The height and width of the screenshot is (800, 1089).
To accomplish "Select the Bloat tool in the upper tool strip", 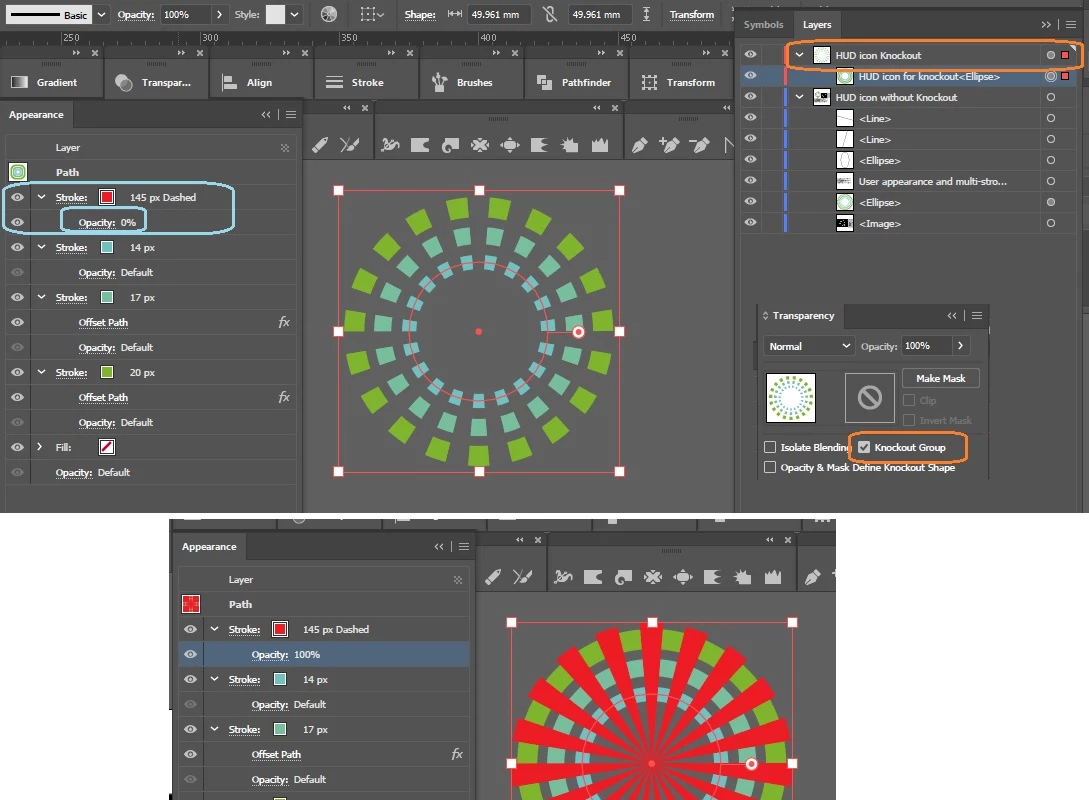I will (x=510, y=144).
